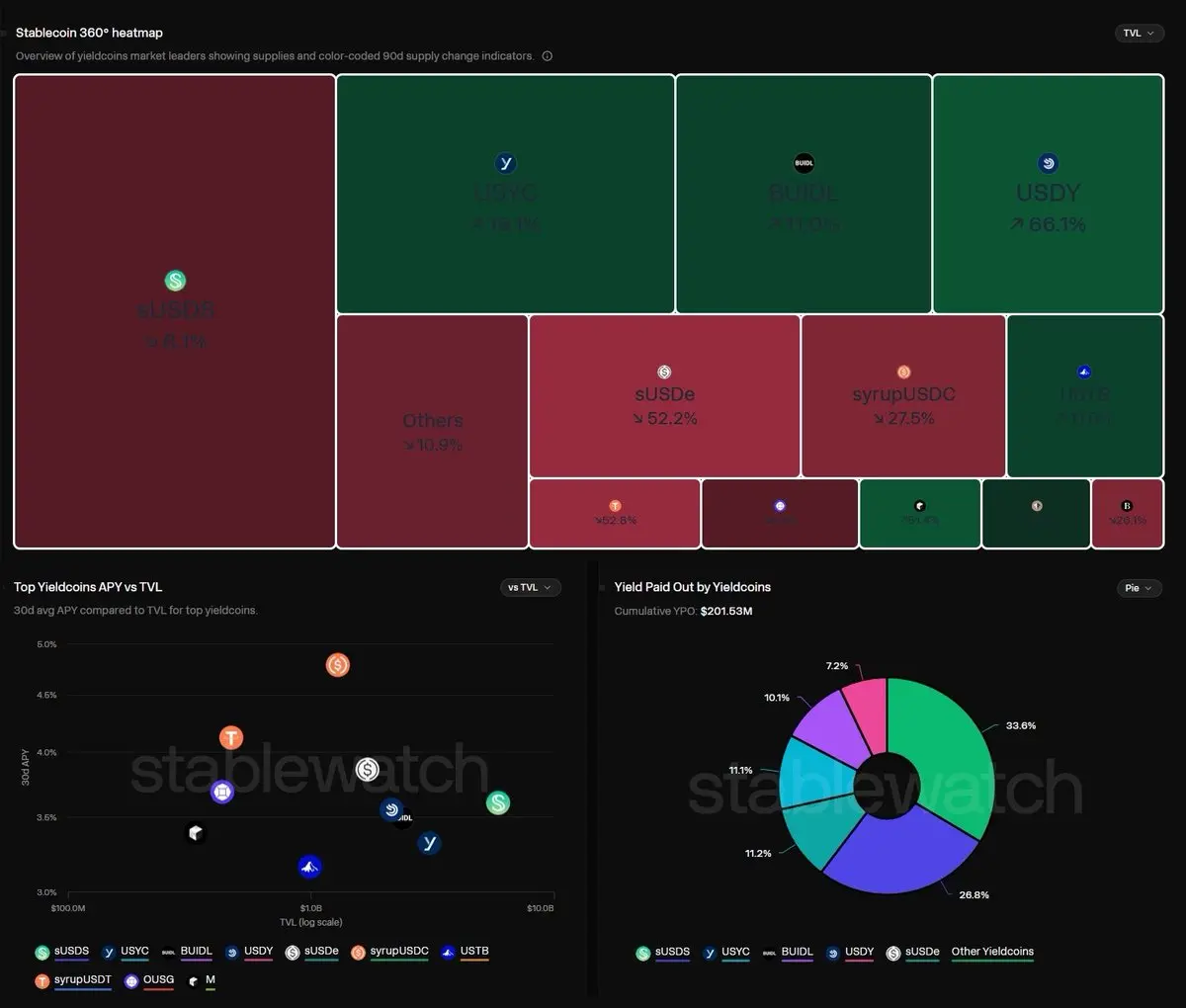
Task: Click the USYC icon in heatmap tile
Action: click(x=505, y=163)
